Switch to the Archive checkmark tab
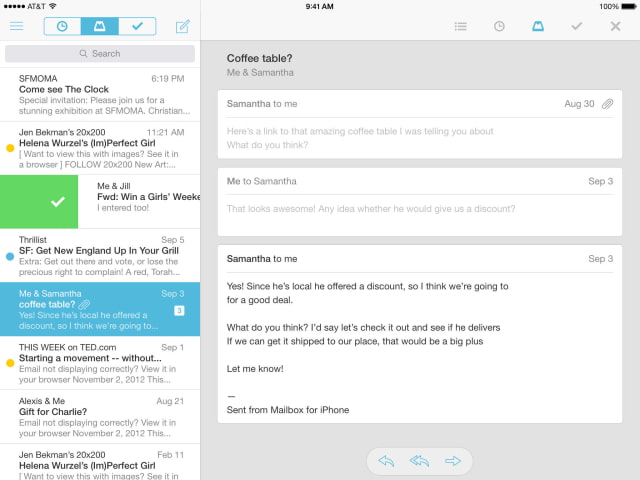The height and width of the screenshot is (480, 640). [x=137, y=26]
